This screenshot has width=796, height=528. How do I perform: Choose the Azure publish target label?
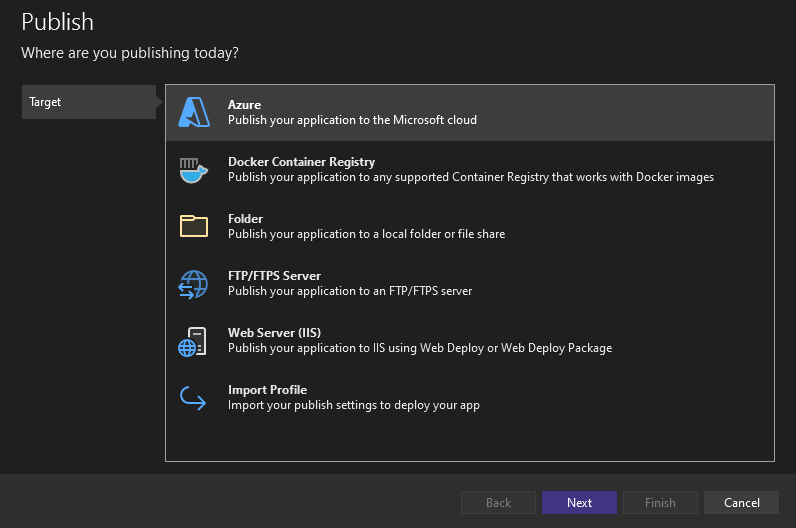[x=244, y=105]
